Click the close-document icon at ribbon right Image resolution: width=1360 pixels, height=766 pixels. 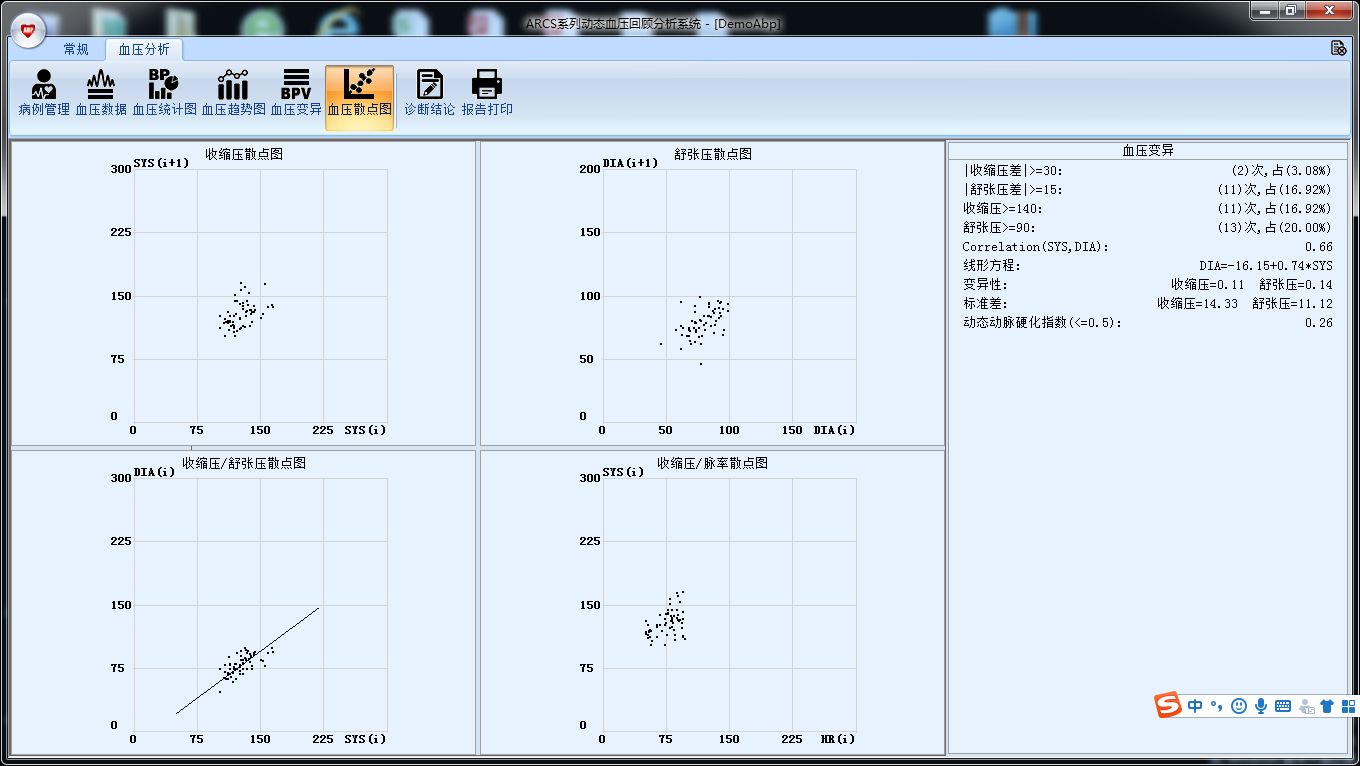[x=1338, y=48]
